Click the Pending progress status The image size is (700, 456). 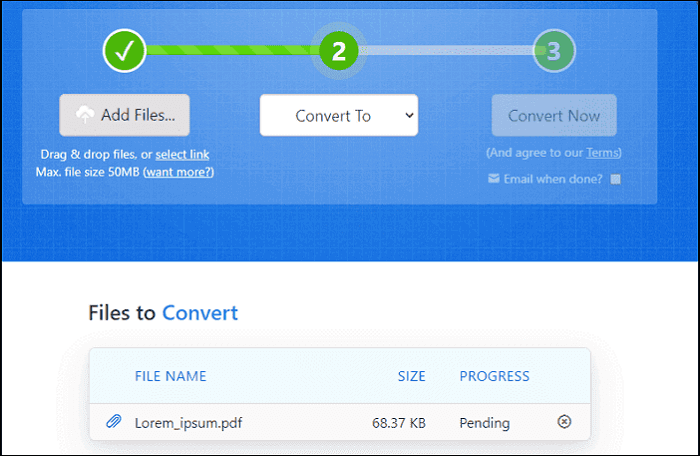point(485,423)
